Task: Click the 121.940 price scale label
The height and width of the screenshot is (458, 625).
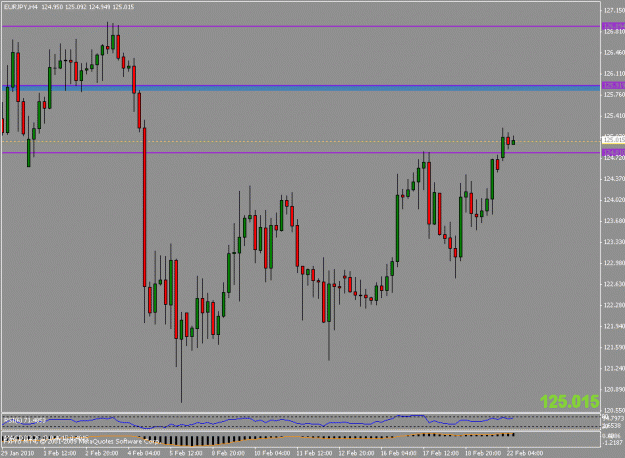Action: click(614, 326)
